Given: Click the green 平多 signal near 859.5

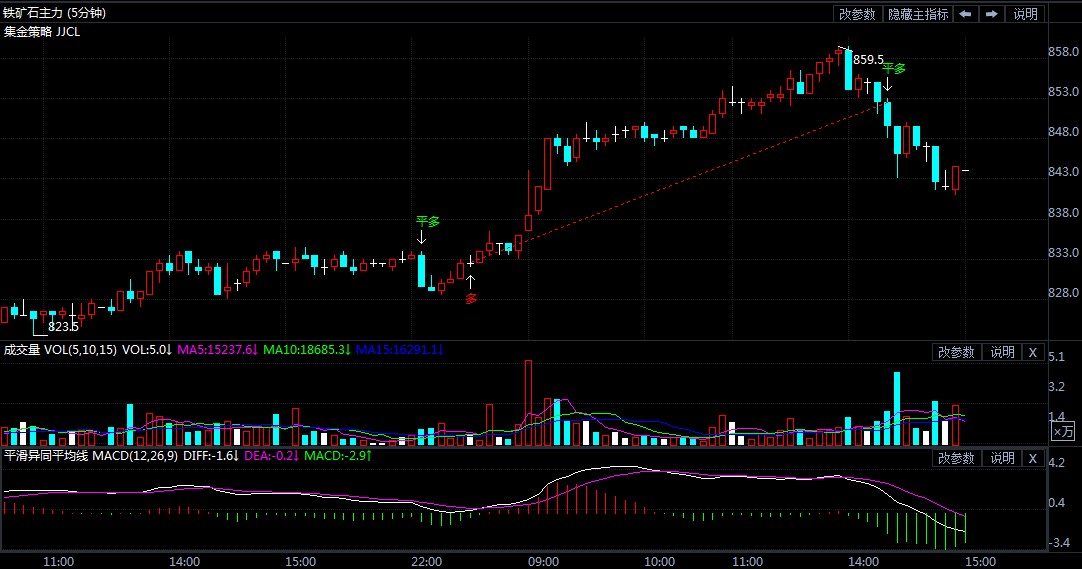Looking at the screenshot, I should 894,69.
